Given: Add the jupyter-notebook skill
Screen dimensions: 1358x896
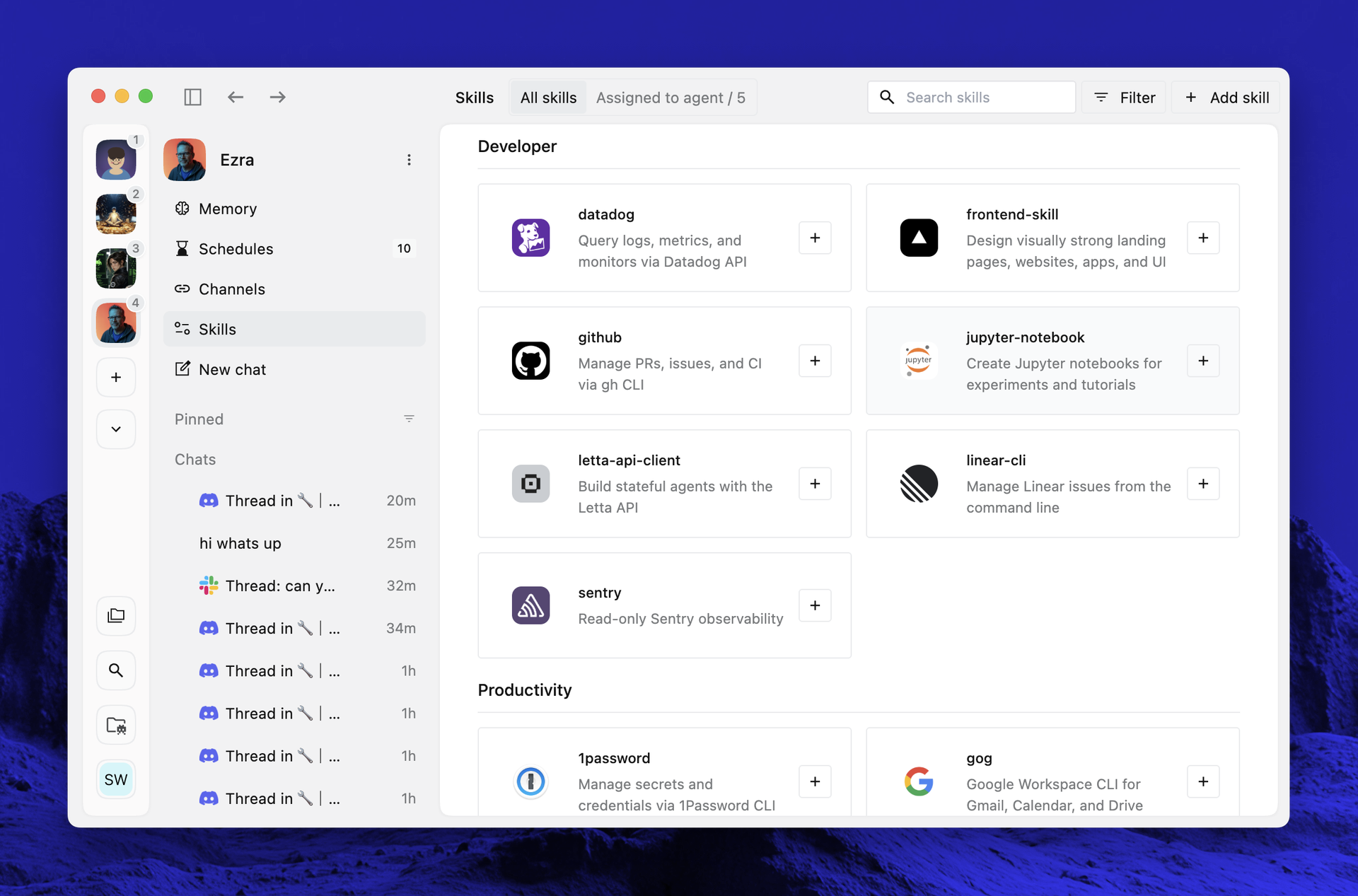Looking at the screenshot, I should tap(1203, 361).
